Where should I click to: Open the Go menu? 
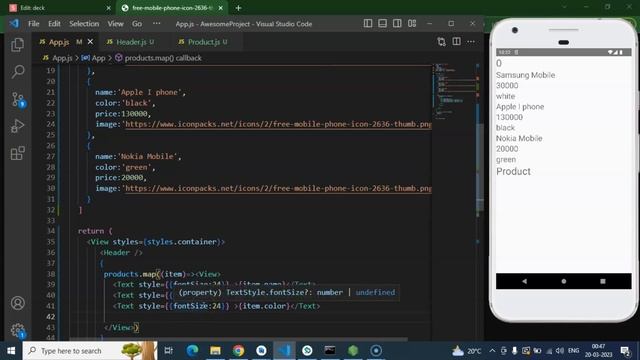137,24
